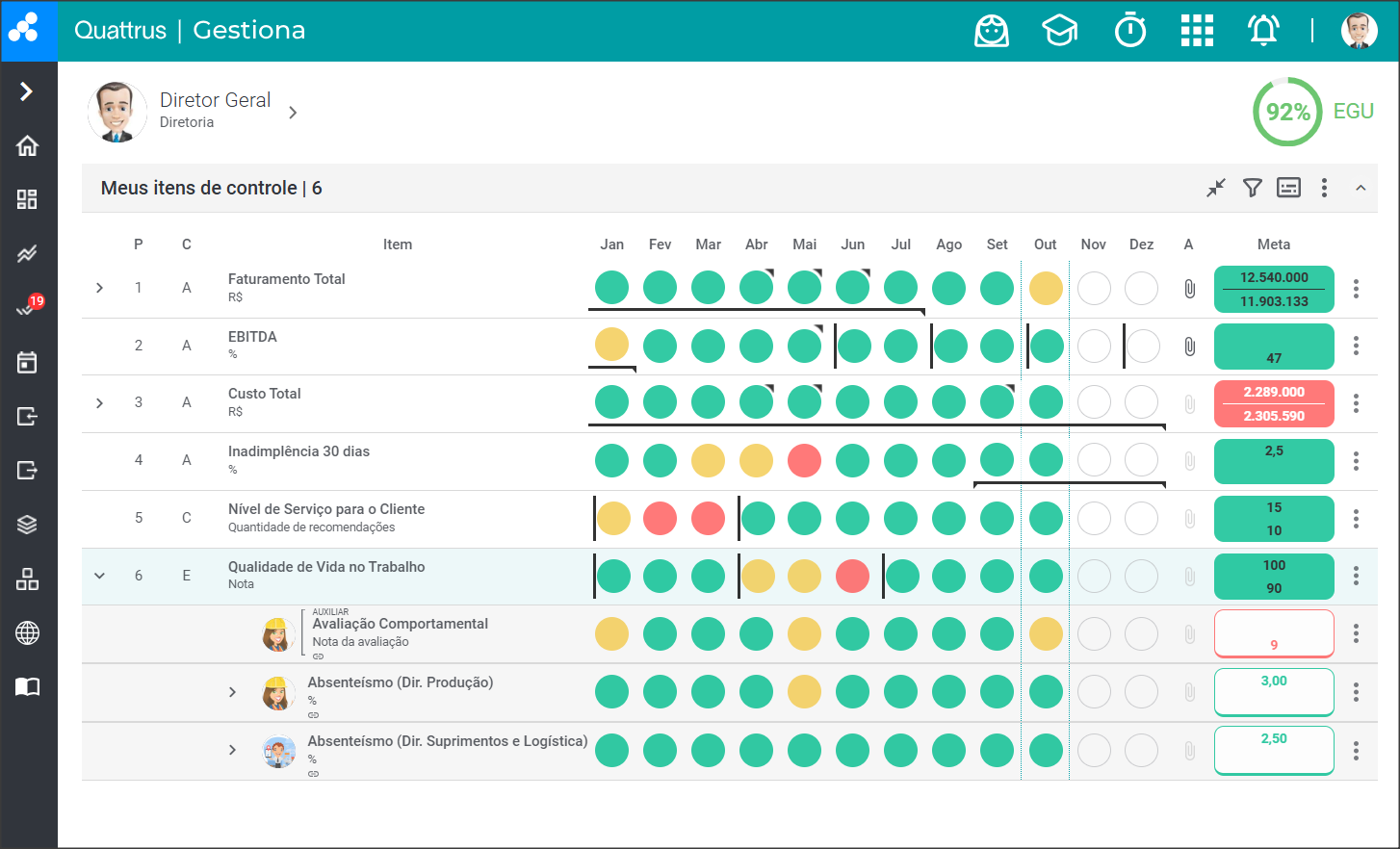Screen dimensions: 1400x849
Task: Click the graduation cap training icon
Action: 1059,31
